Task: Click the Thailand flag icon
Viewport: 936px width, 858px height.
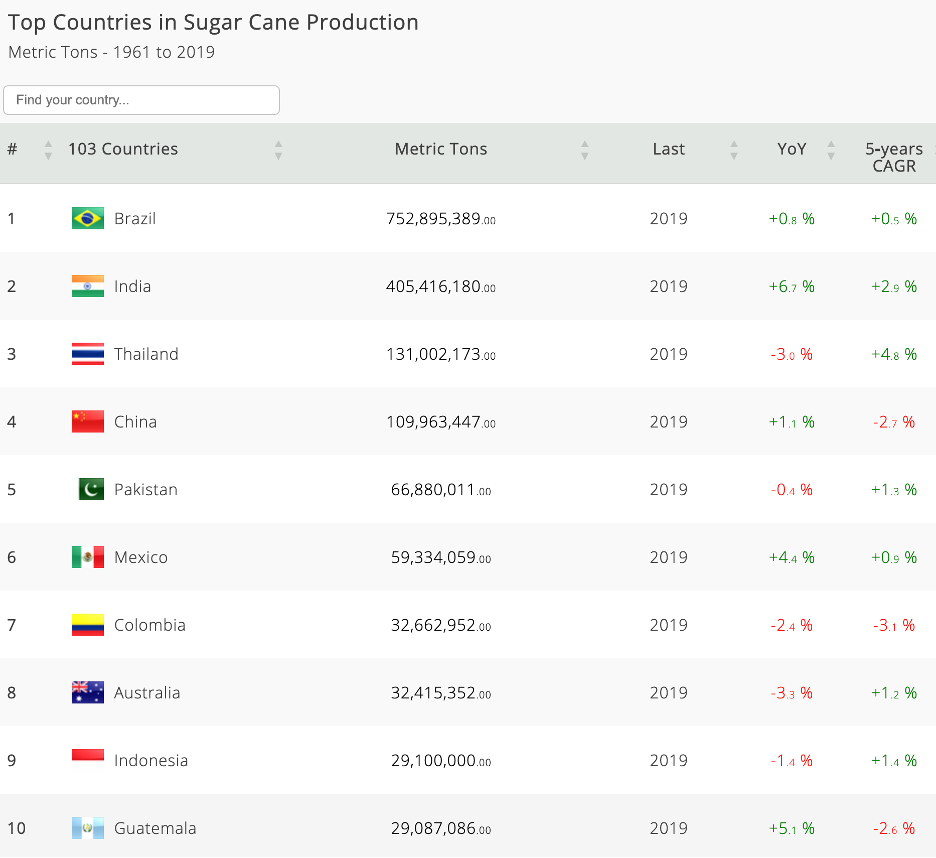Action: point(88,354)
